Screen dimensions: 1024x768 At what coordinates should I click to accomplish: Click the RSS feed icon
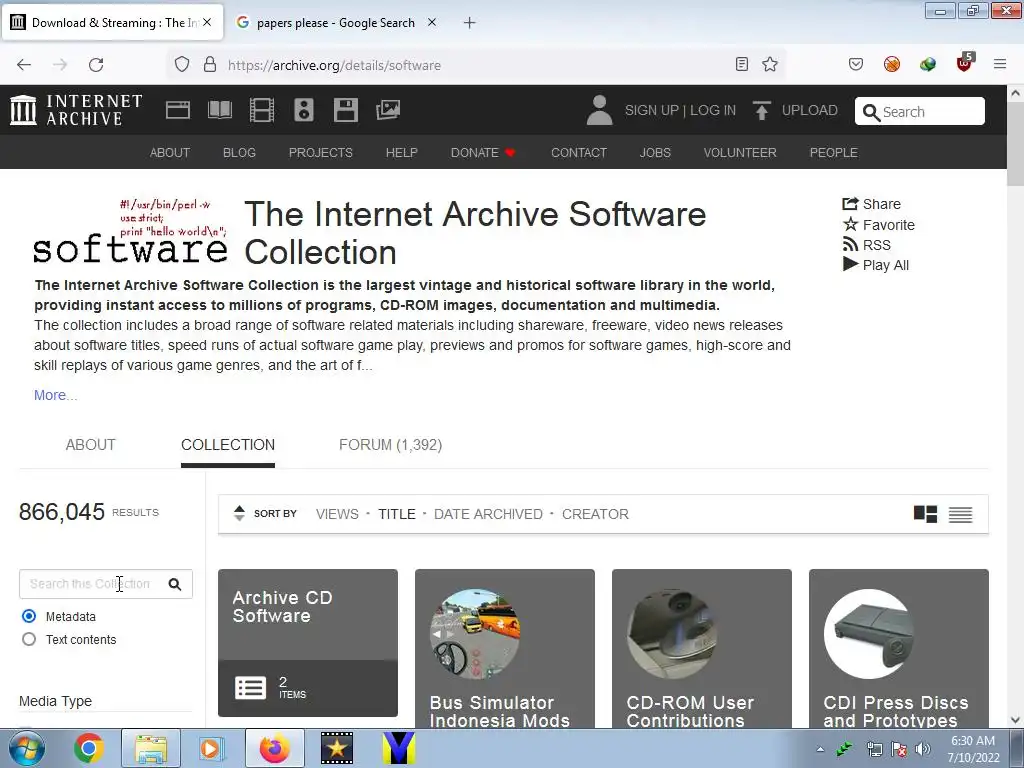tap(850, 244)
